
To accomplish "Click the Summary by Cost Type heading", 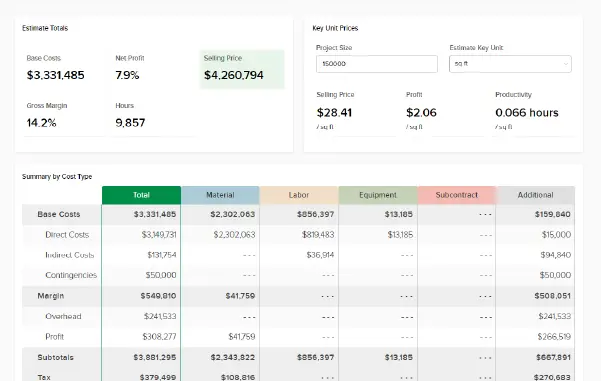I will coord(57,177).
